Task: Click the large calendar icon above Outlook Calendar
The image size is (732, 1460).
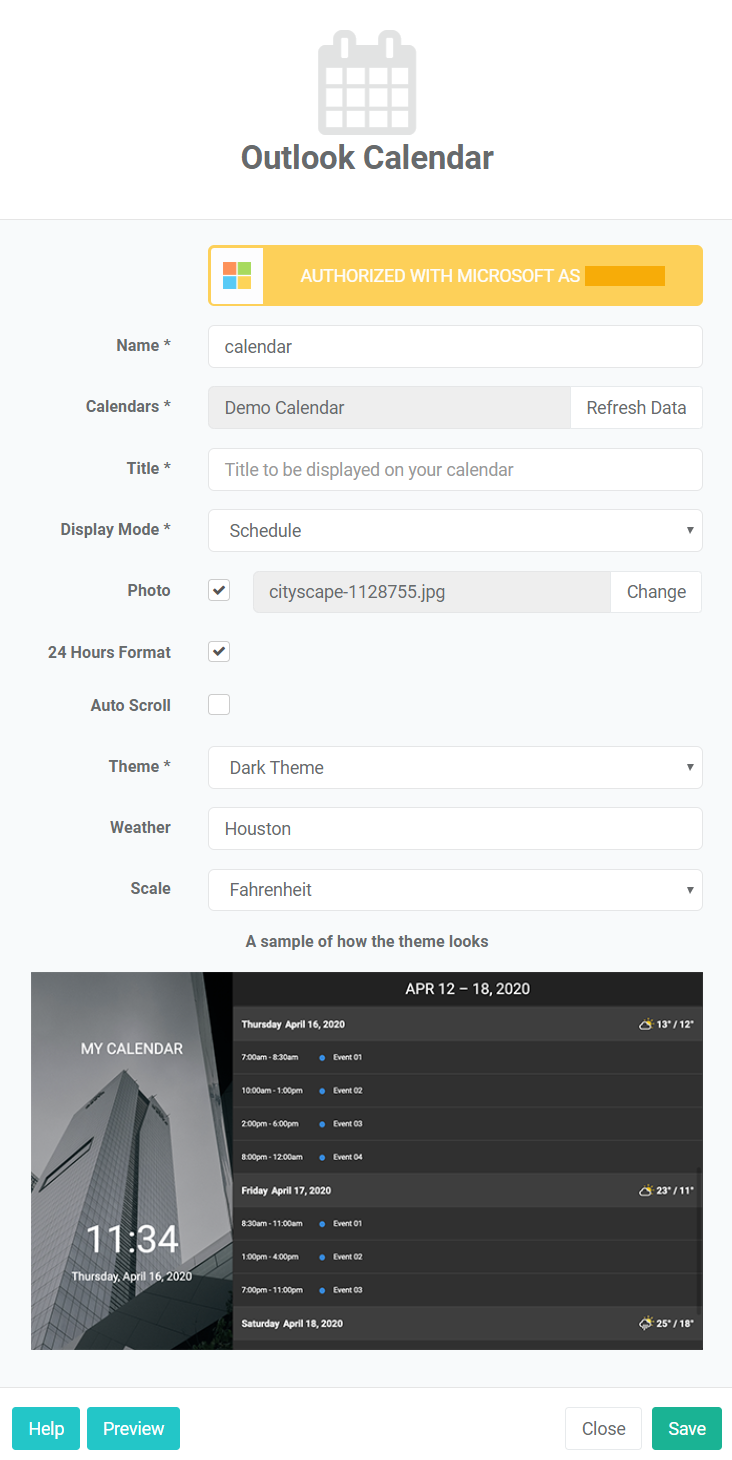Action: point(367,82)
